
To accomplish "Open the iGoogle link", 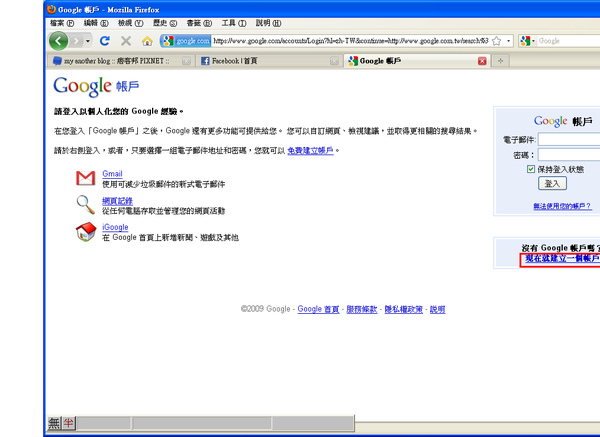I will [x=115, y=227].
